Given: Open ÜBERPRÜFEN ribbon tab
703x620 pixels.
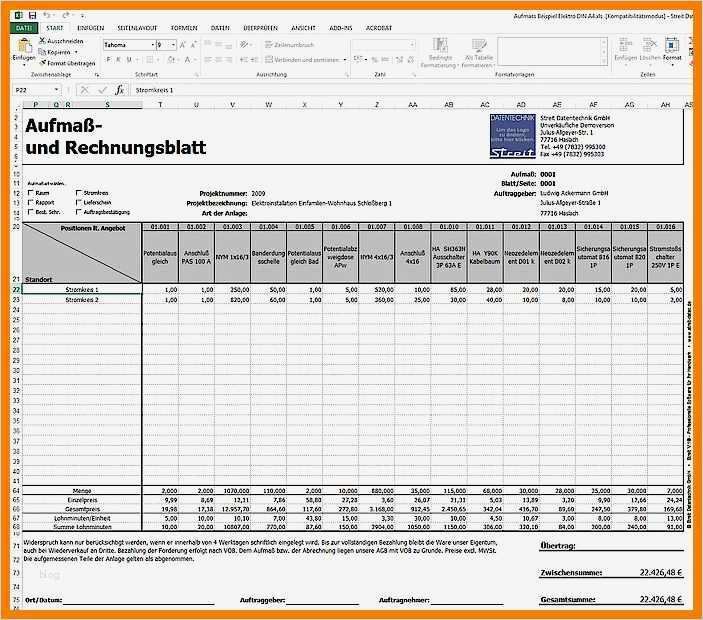Looking at the screenshot, I should 260,28.
